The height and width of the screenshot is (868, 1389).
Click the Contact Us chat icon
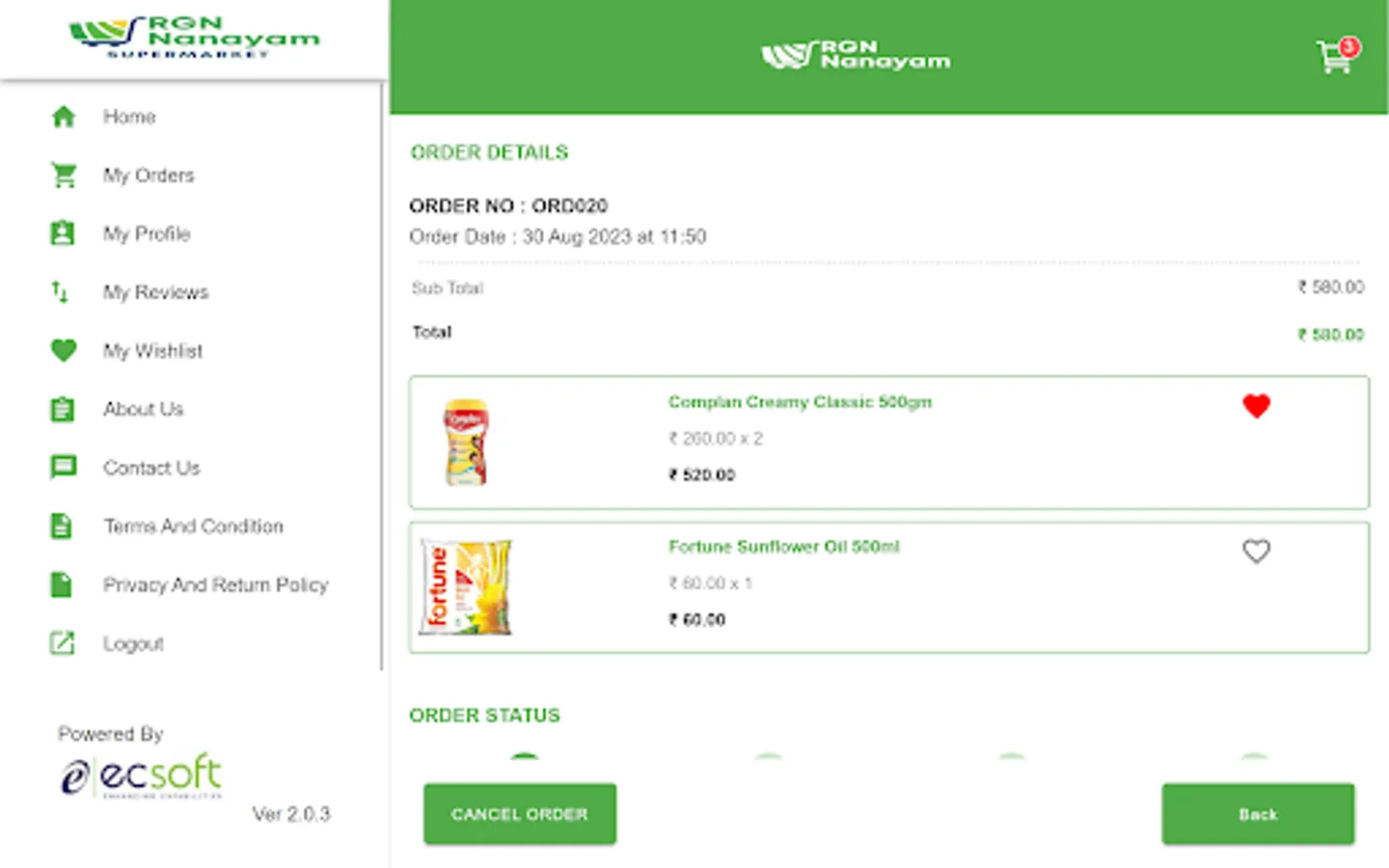pos(64,468)
